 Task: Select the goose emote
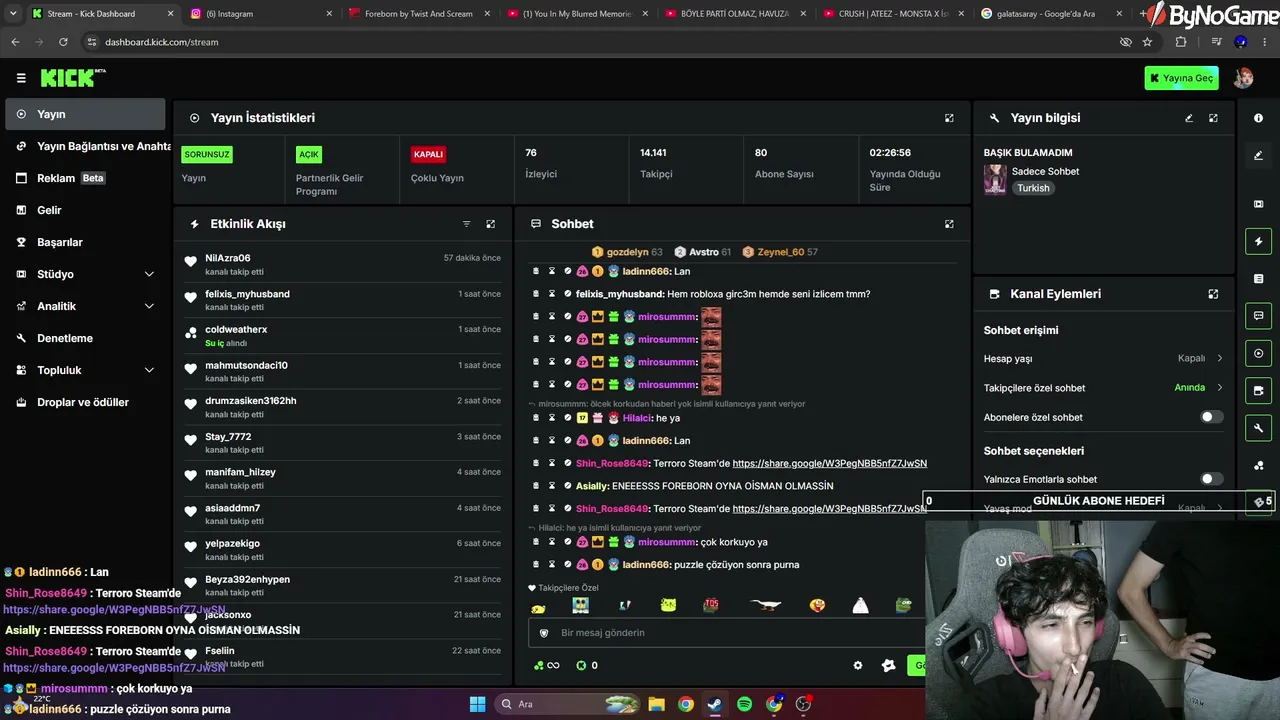pyautogui.click(x=765, y=605)
